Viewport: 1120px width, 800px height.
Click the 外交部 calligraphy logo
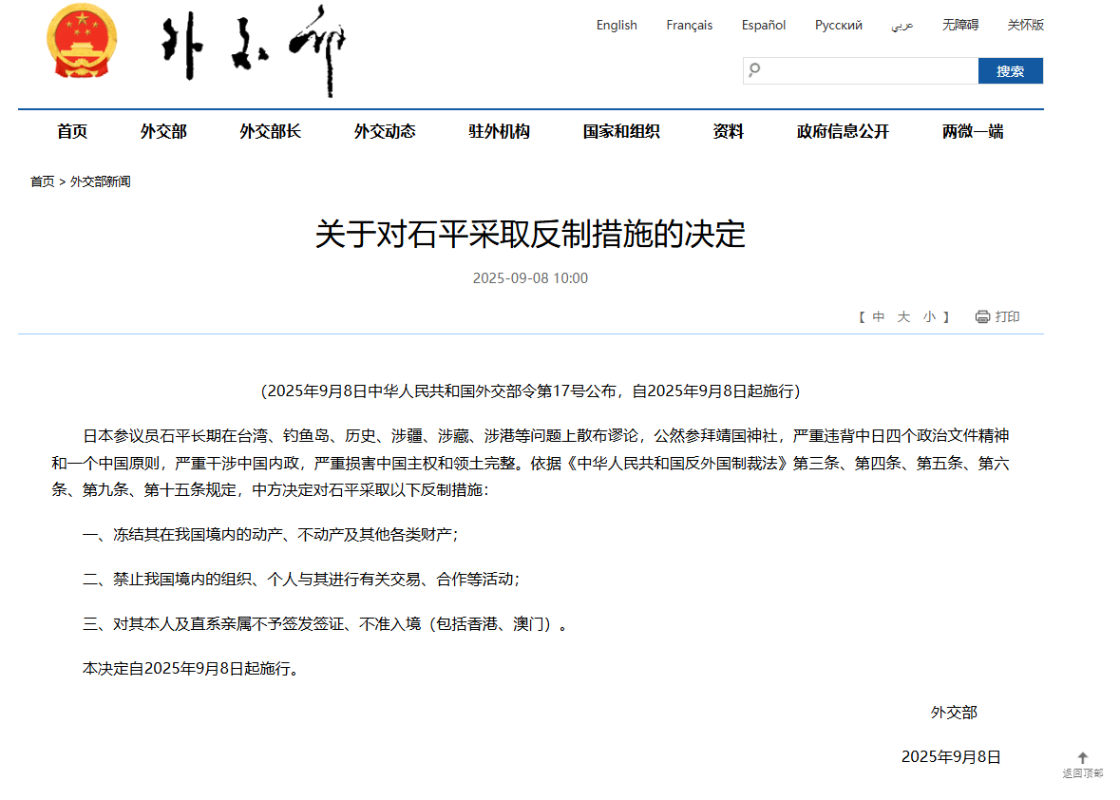[253, 50]
